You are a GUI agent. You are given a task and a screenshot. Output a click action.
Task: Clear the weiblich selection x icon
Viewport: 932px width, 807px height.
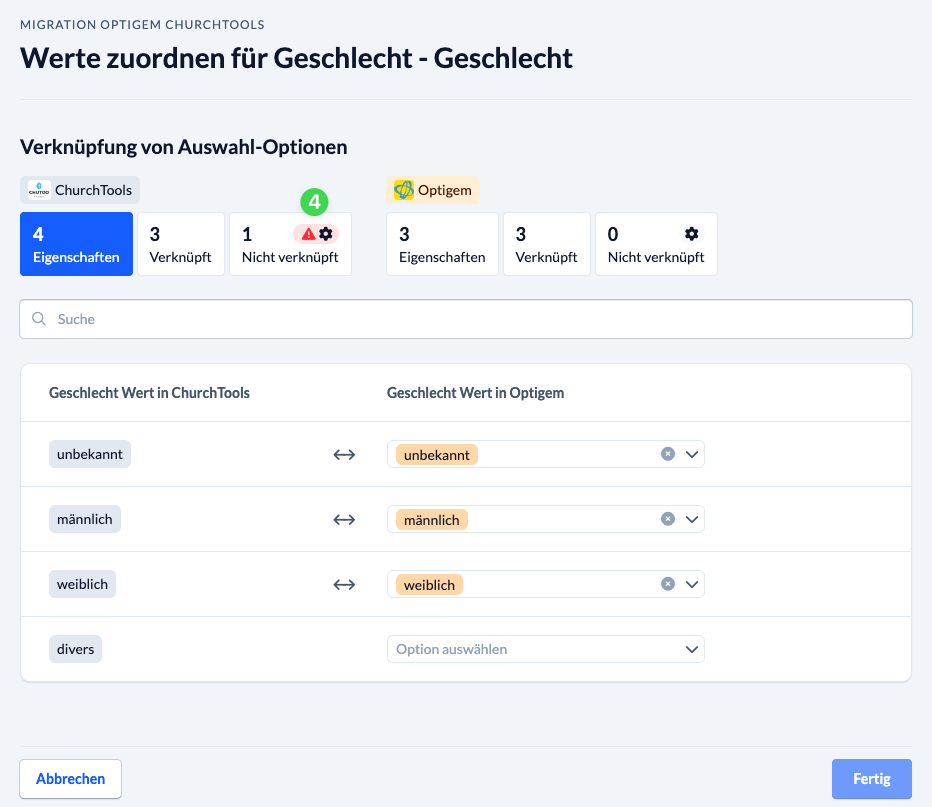point(668,584)
